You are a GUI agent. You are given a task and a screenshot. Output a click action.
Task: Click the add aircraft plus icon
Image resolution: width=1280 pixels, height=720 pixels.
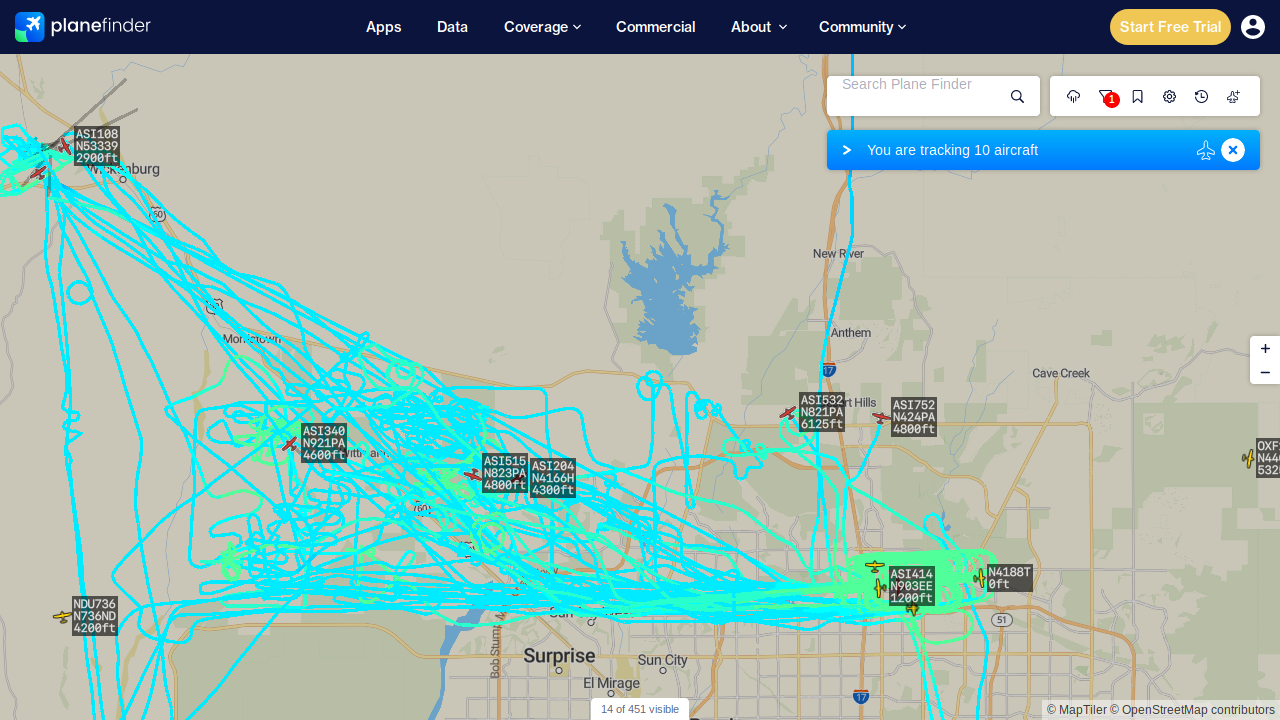[1234, 96]
